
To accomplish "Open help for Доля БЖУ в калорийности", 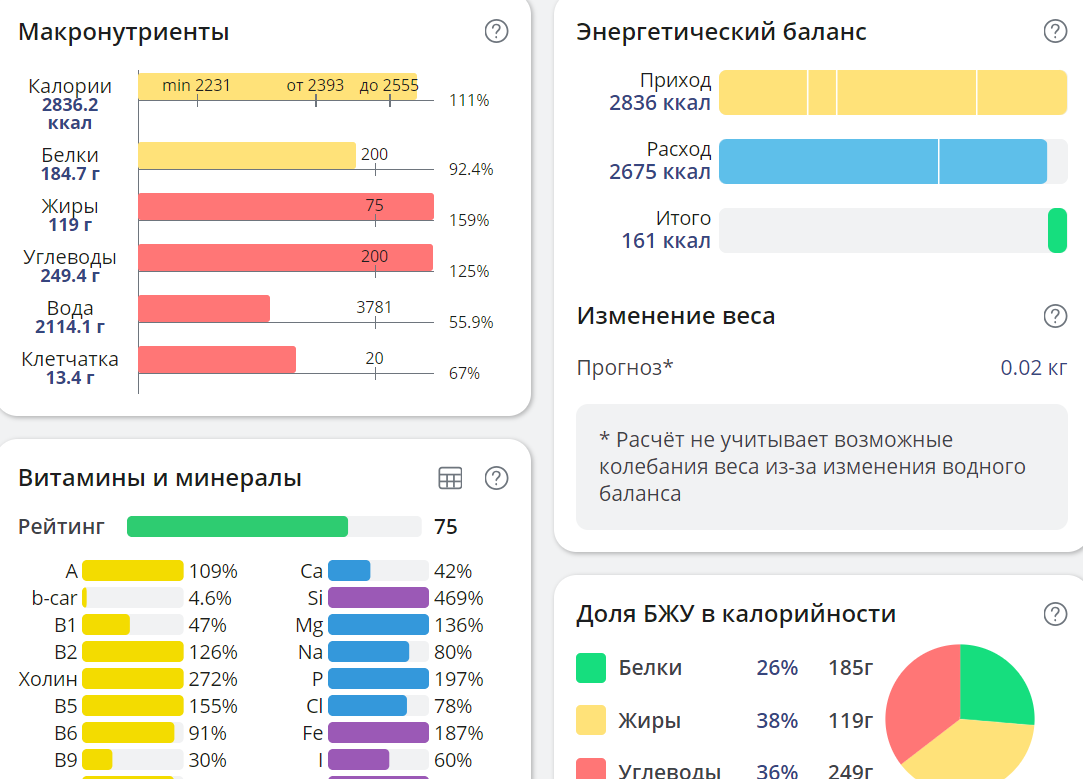I will point(1054,614).
